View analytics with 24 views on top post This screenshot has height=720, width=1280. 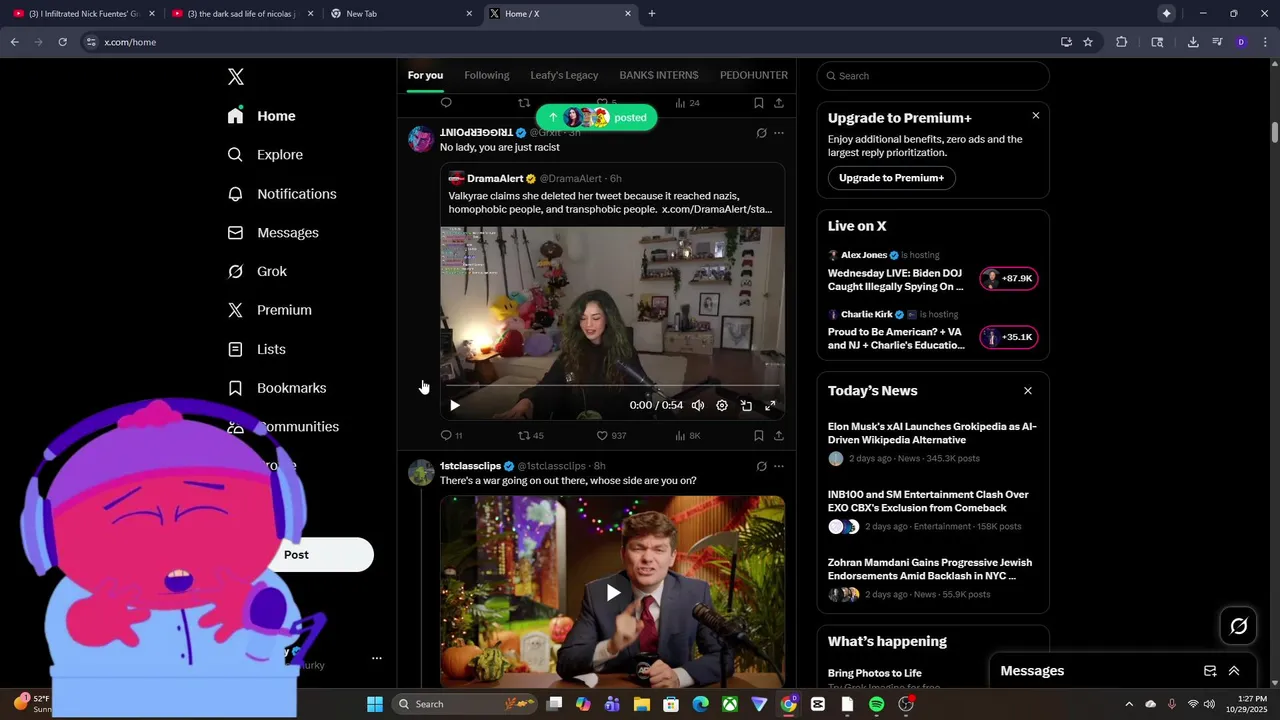click(x=687, y=103)
